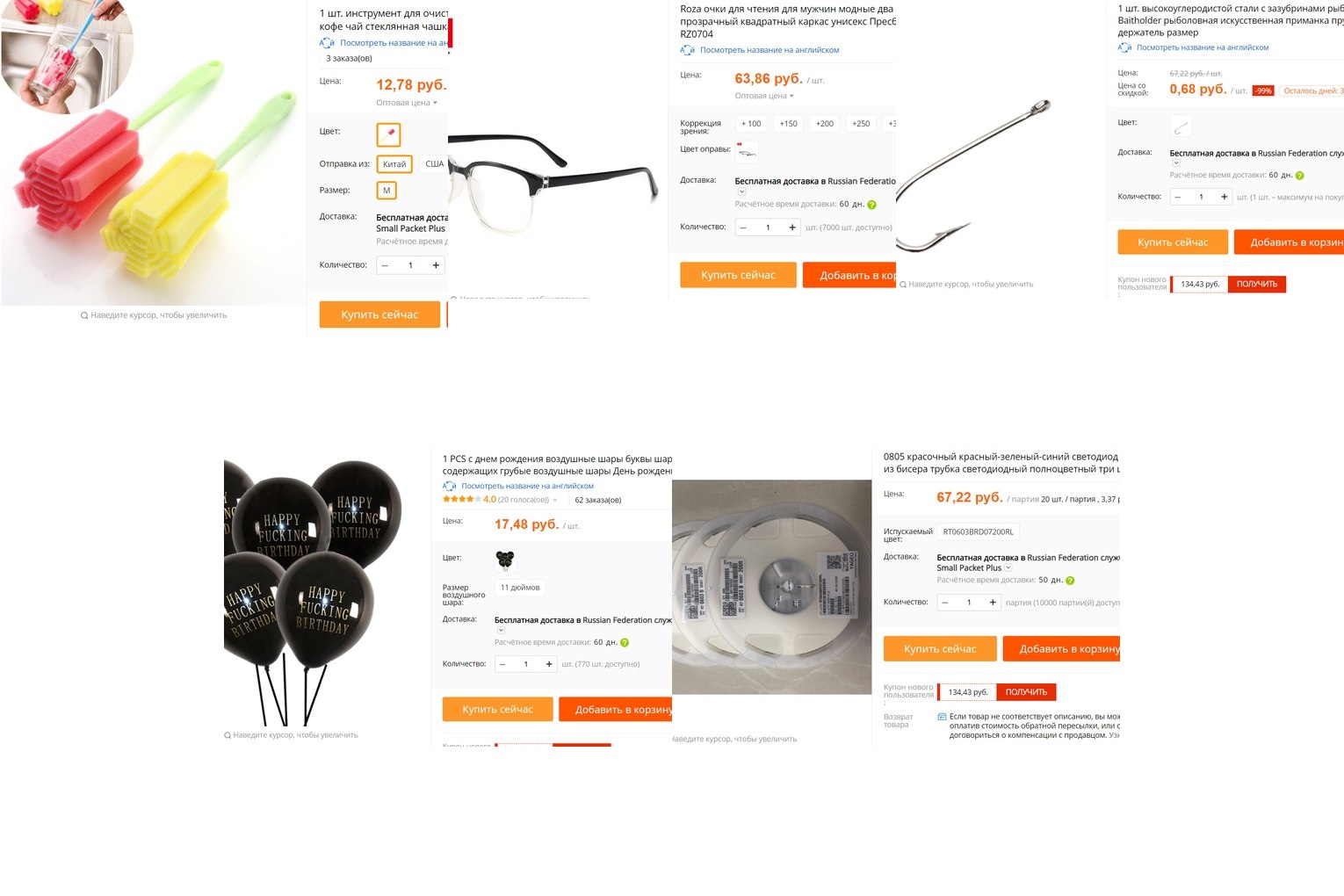Click return policy icon near Возврат товара

(942, 717)
